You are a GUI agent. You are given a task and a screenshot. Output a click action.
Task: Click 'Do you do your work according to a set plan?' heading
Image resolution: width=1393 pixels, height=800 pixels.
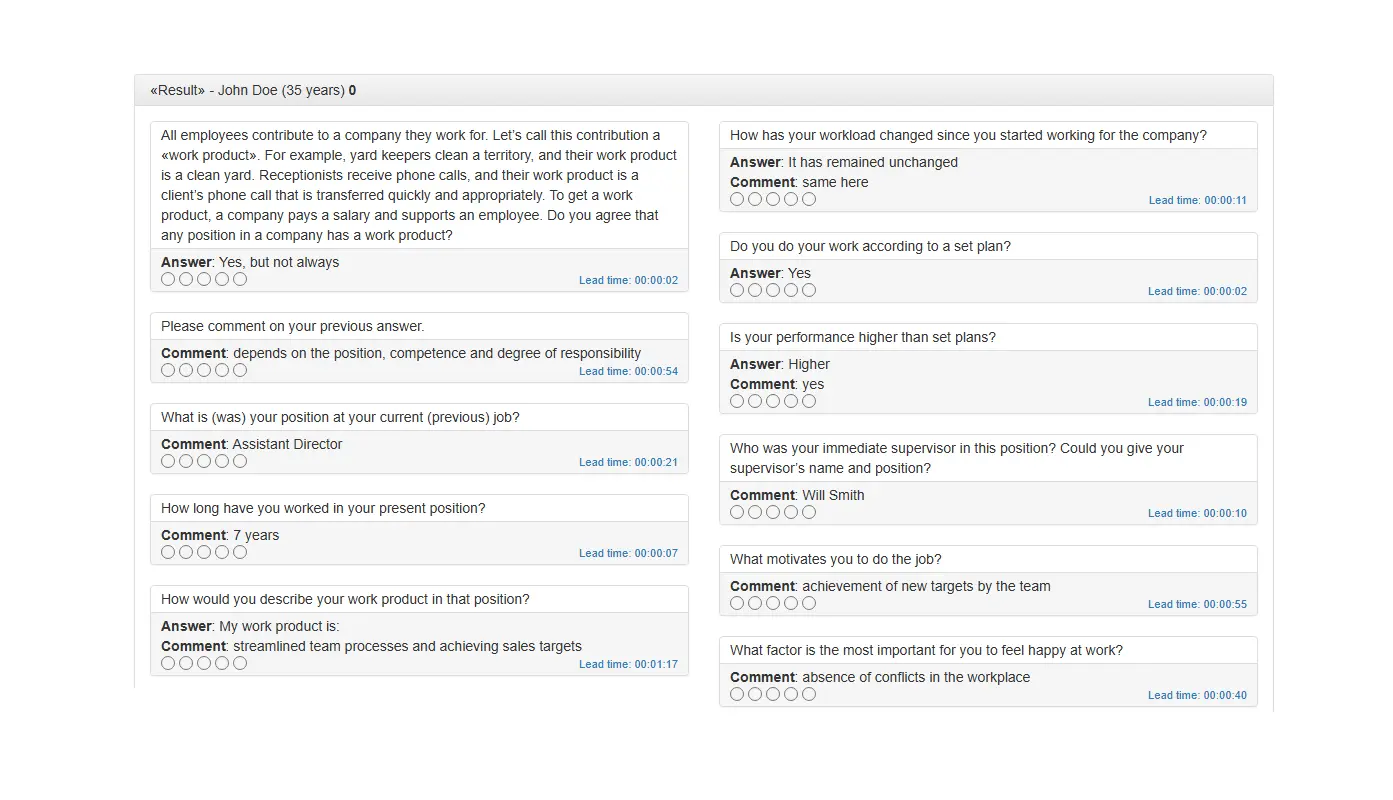[x=870, y=247]
